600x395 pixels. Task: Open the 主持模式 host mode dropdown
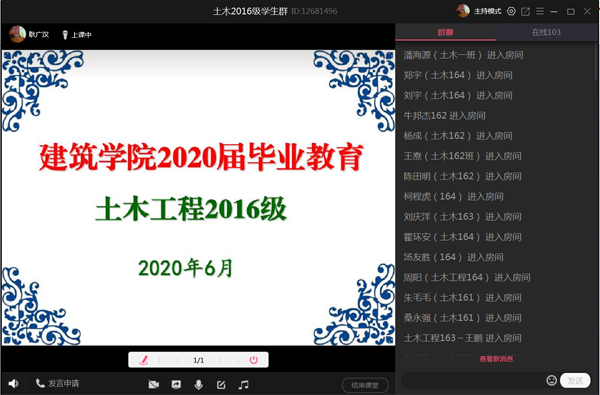click(487, 11)
